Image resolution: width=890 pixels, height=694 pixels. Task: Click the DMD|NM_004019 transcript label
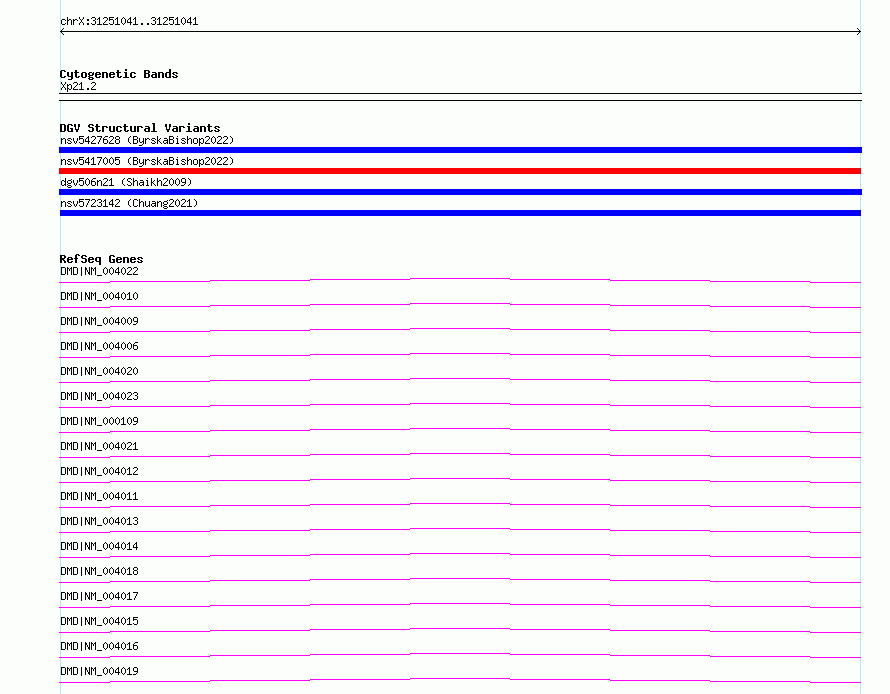click(99, 671)
